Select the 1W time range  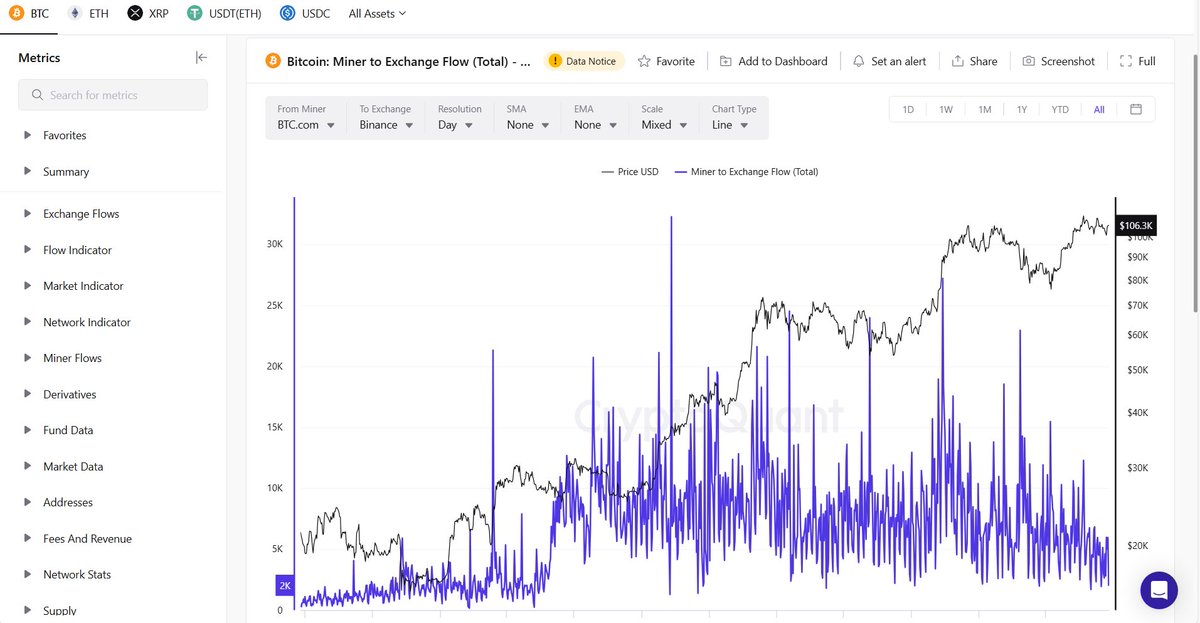[x=946, y=110]
